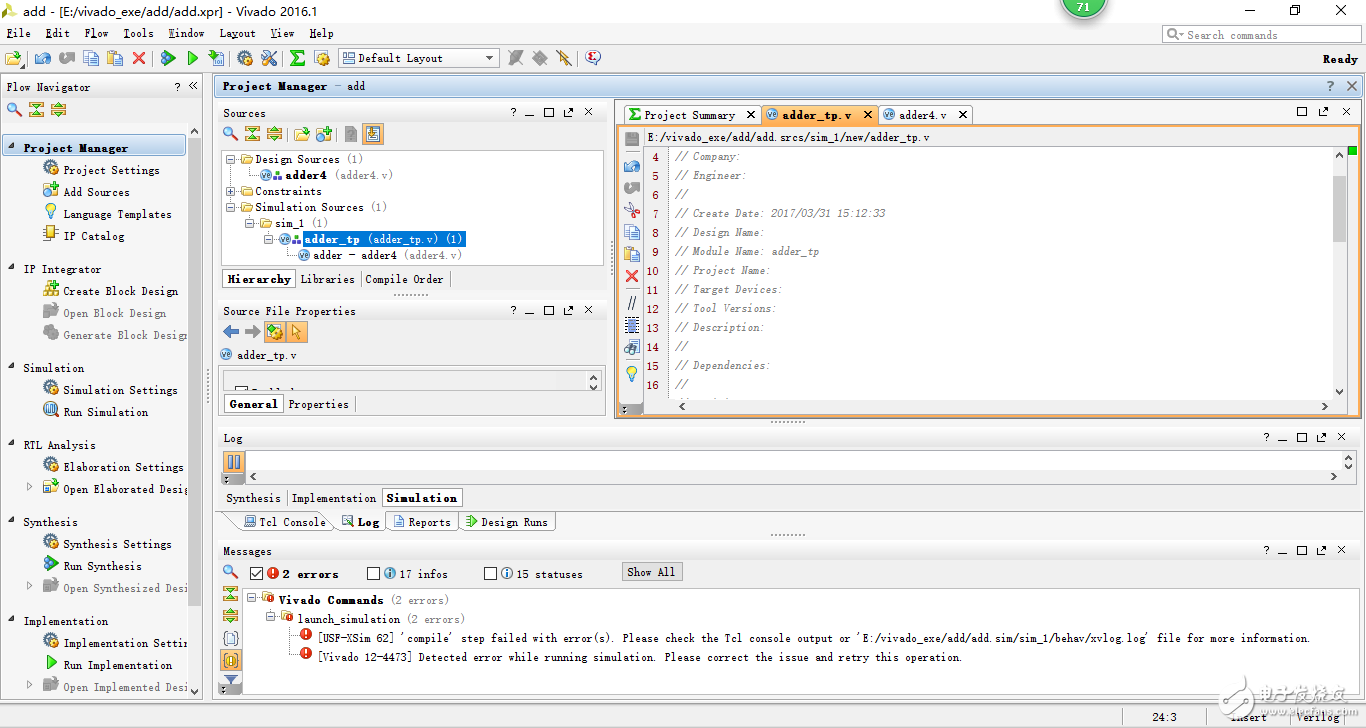The width and height of the screenshot is (1366, 728).
Task: Click the Search magnifier in Flow Navigator
Action: pyautogui.click(x=14, y=110)
